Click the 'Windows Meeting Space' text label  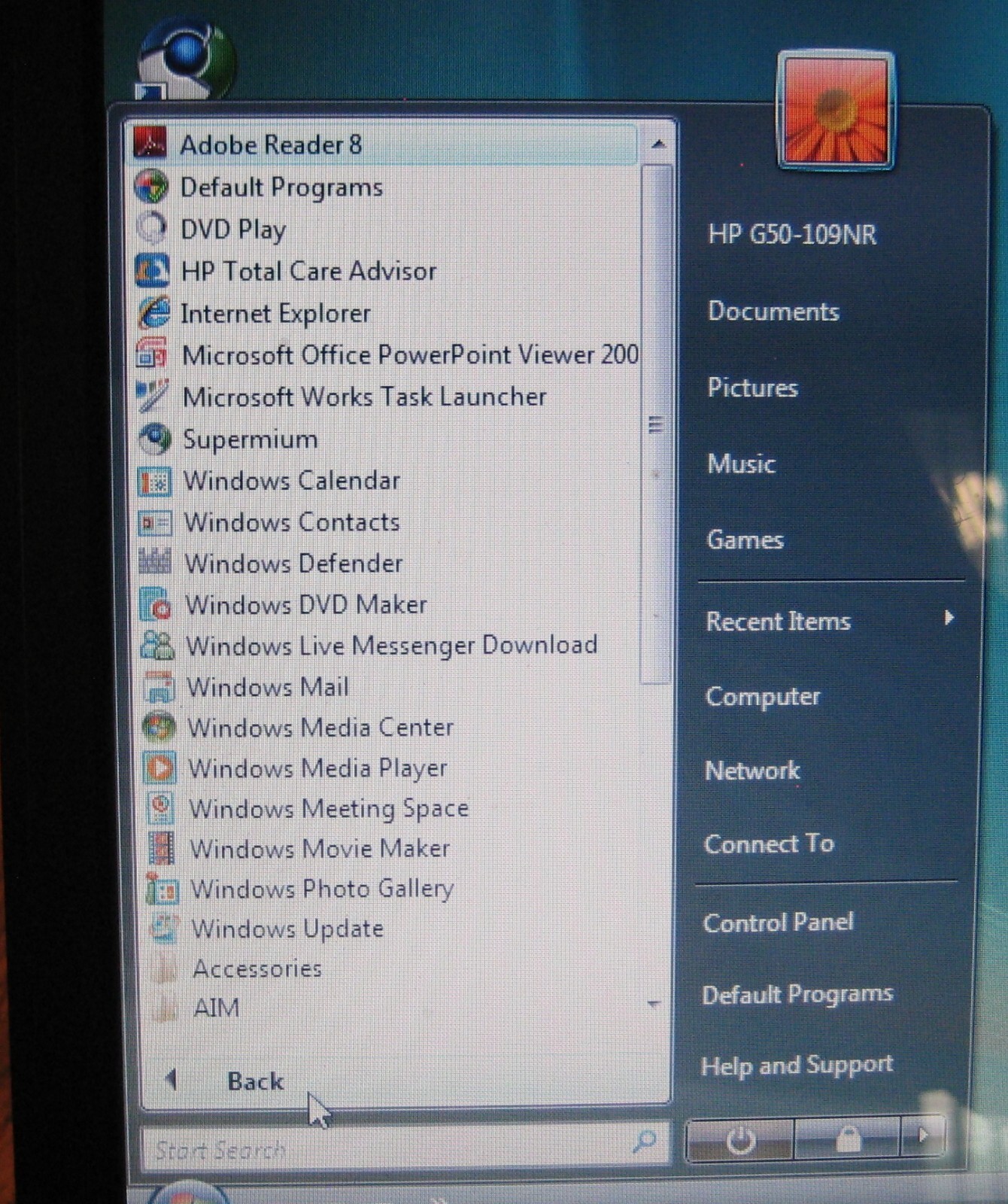[329, 808]
